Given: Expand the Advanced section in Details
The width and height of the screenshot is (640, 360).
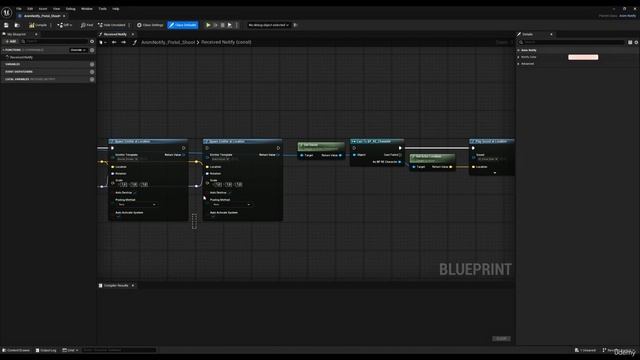Looking at the screenshot, I should click(518, 64).
